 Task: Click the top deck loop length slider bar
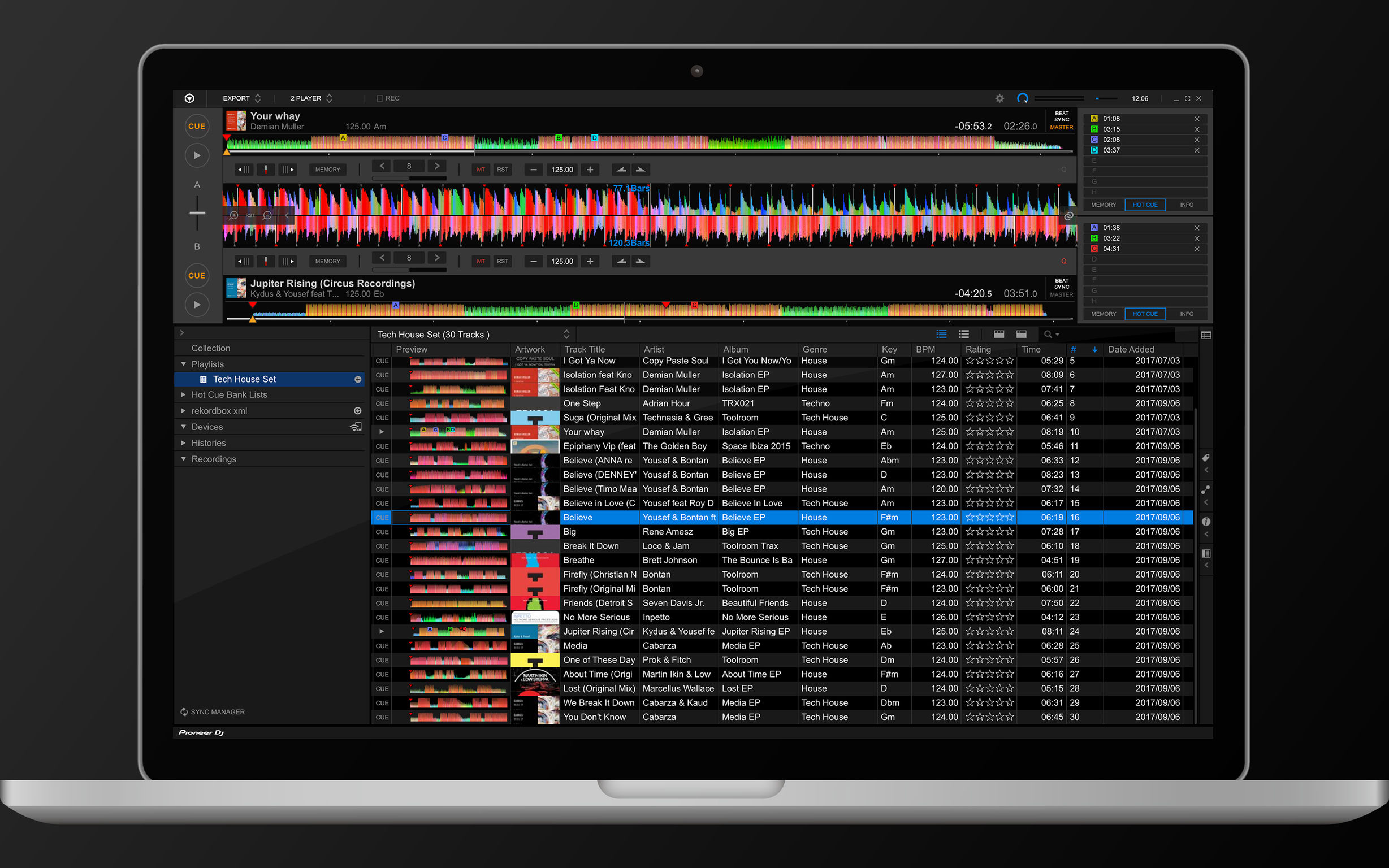(x=409, y=179)
